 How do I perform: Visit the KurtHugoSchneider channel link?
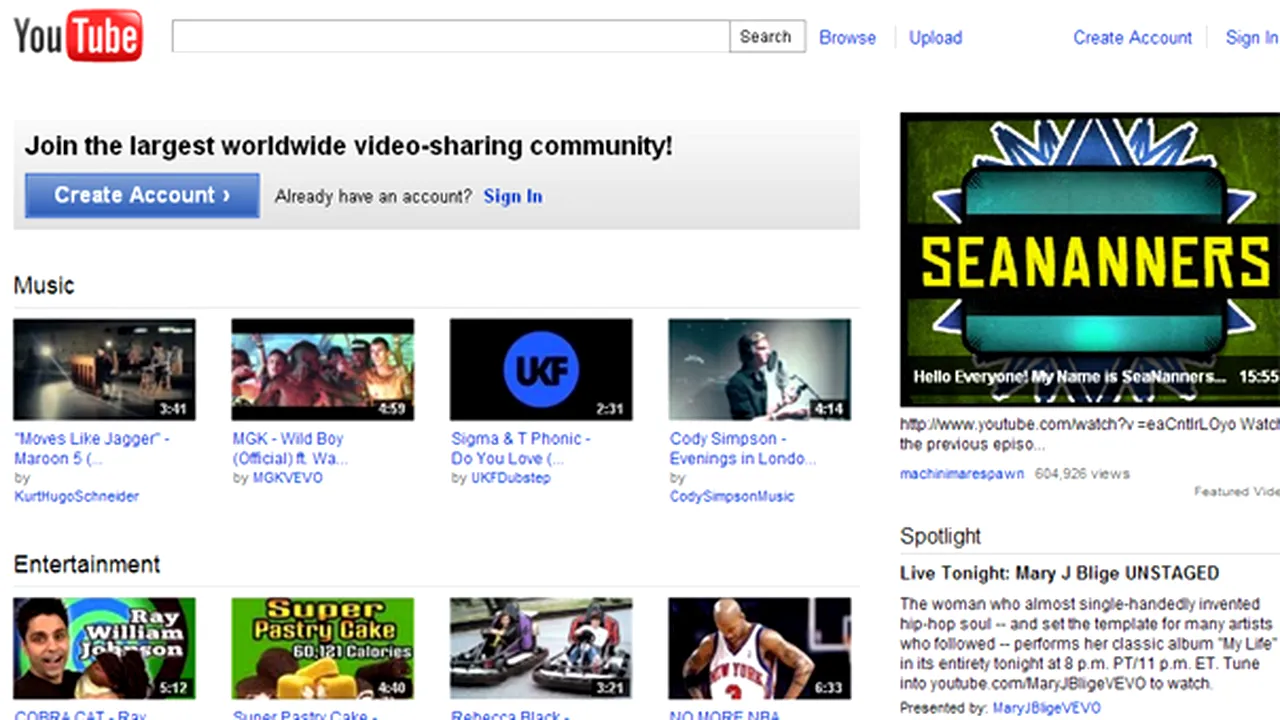coord(77,496)
